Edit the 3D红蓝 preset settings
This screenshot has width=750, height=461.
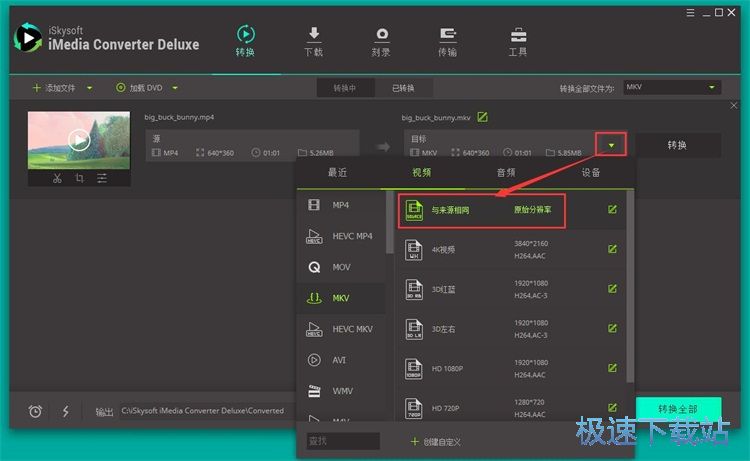tap(612, 289)
